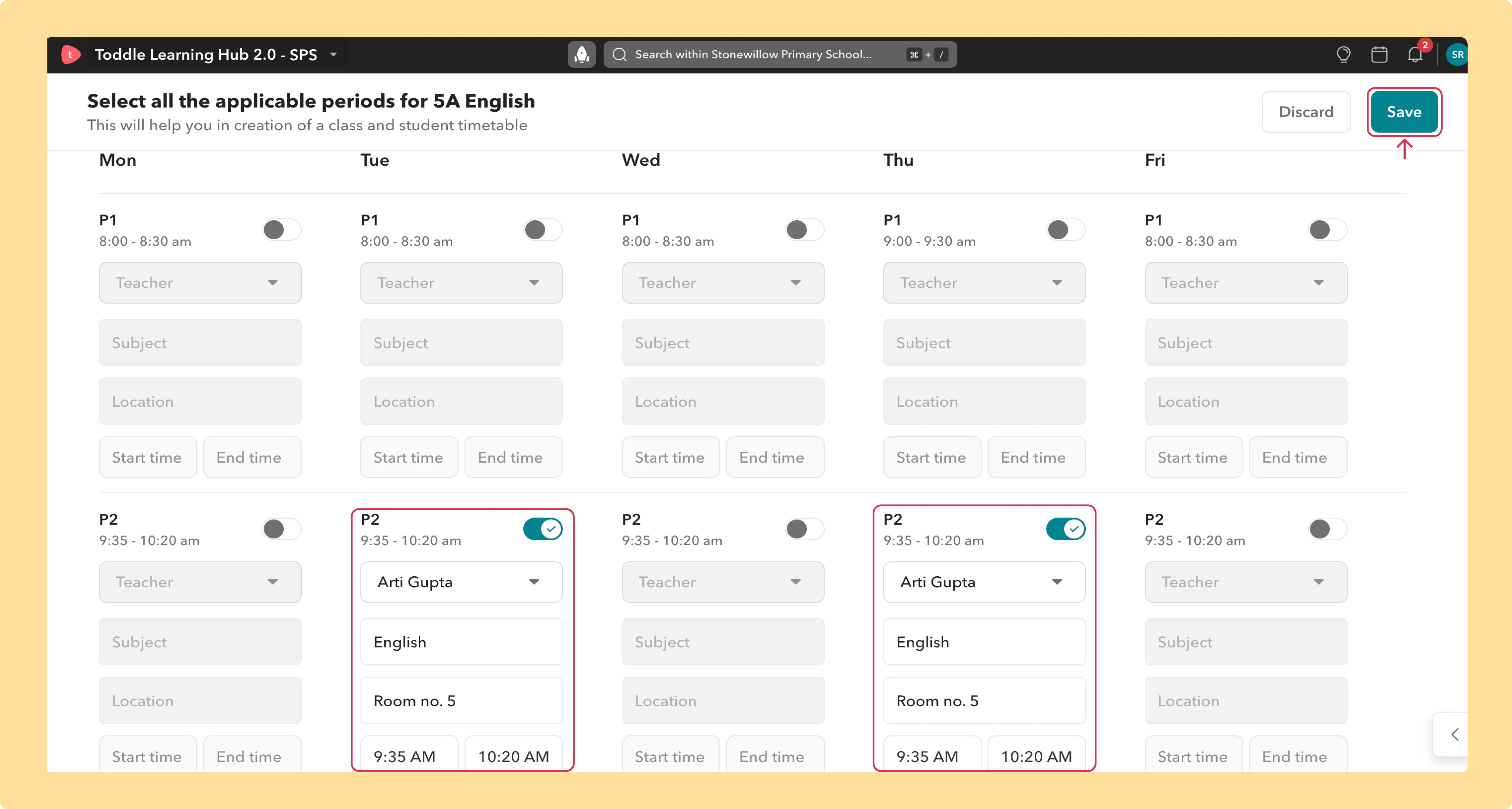Open the SR profile avatar

(1457, 55)
